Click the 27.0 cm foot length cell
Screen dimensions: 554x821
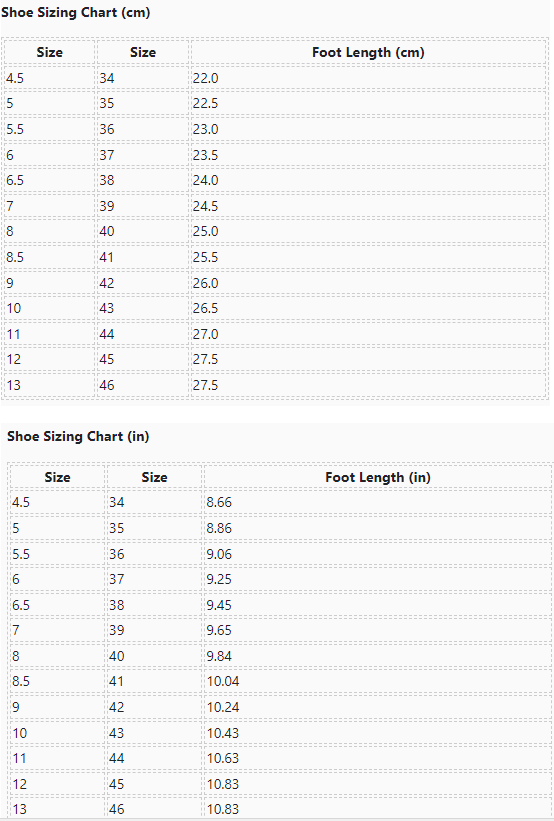tap(368, 334)
